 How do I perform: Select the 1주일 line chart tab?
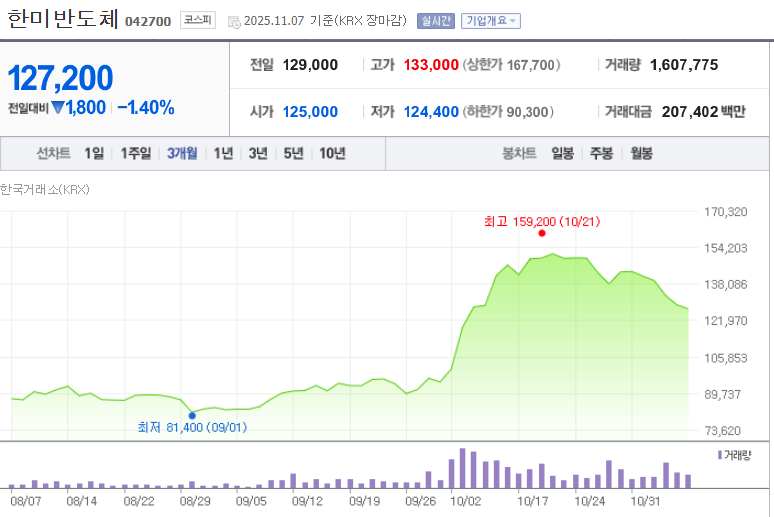click(136, 154)
